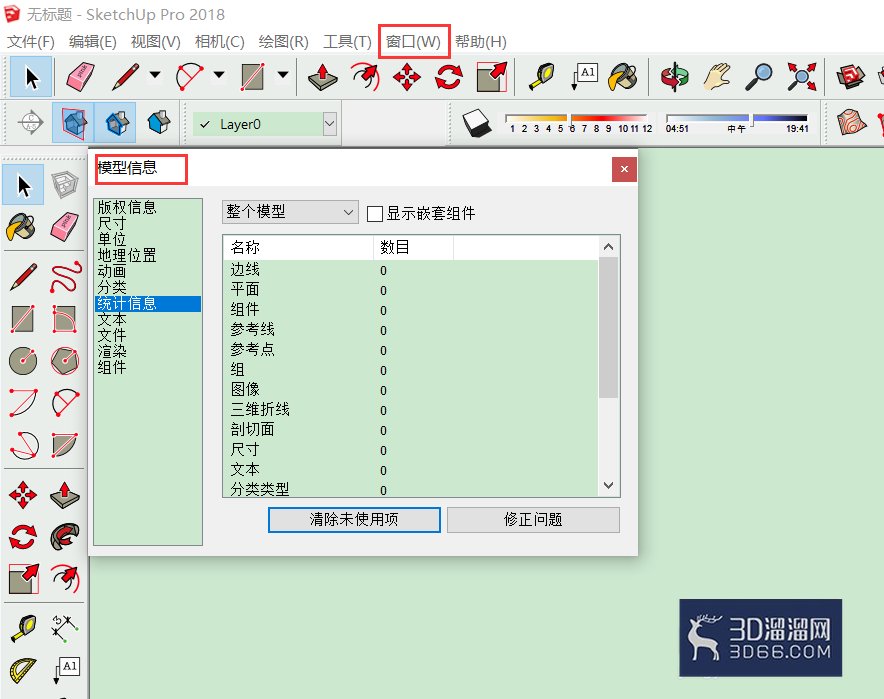Click the statistics list scroll-down arrow
The image size is (884, 699).
(x=608, y=485)
